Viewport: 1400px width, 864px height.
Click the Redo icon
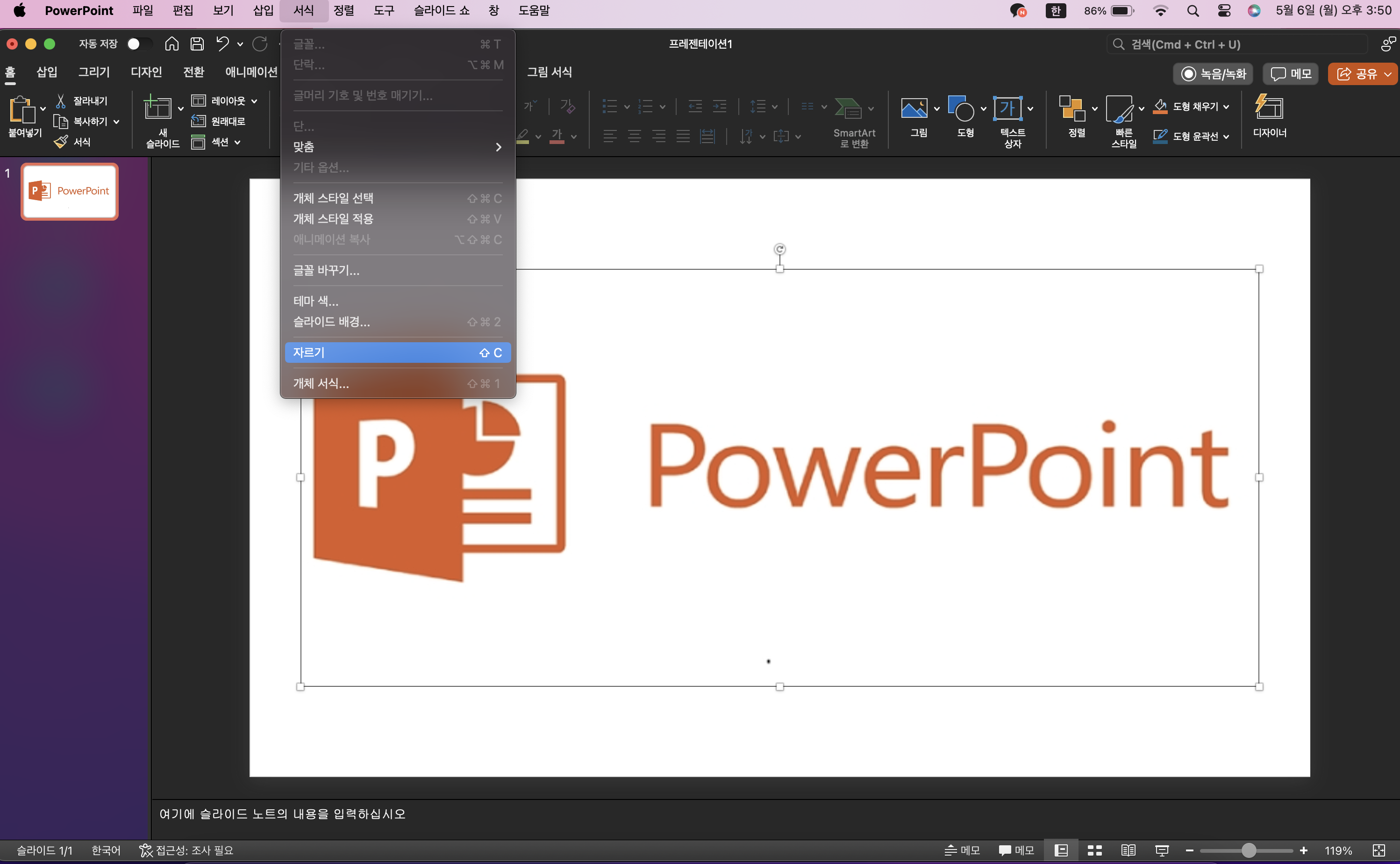(260, 44)
